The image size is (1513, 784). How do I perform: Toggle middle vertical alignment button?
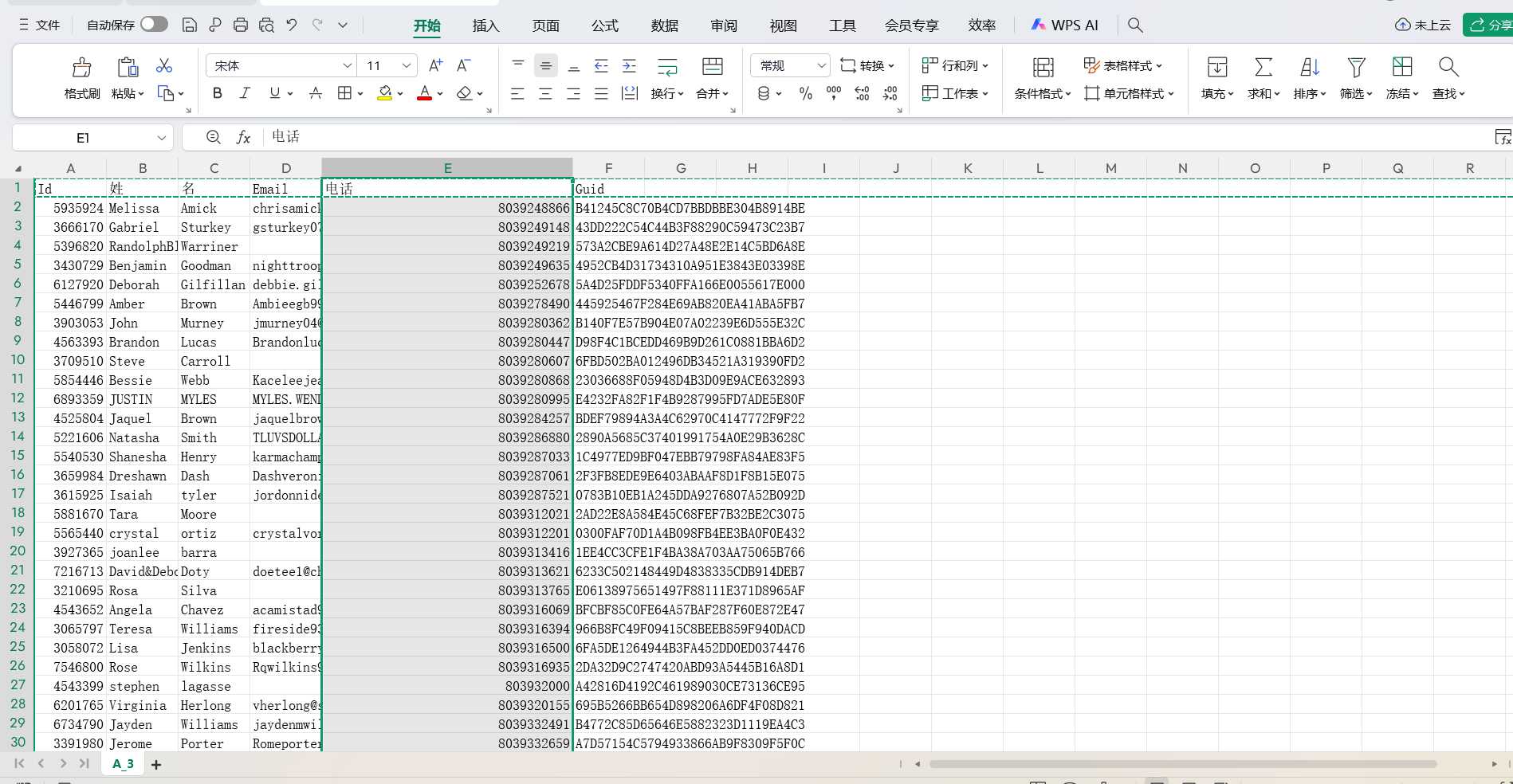545,65
